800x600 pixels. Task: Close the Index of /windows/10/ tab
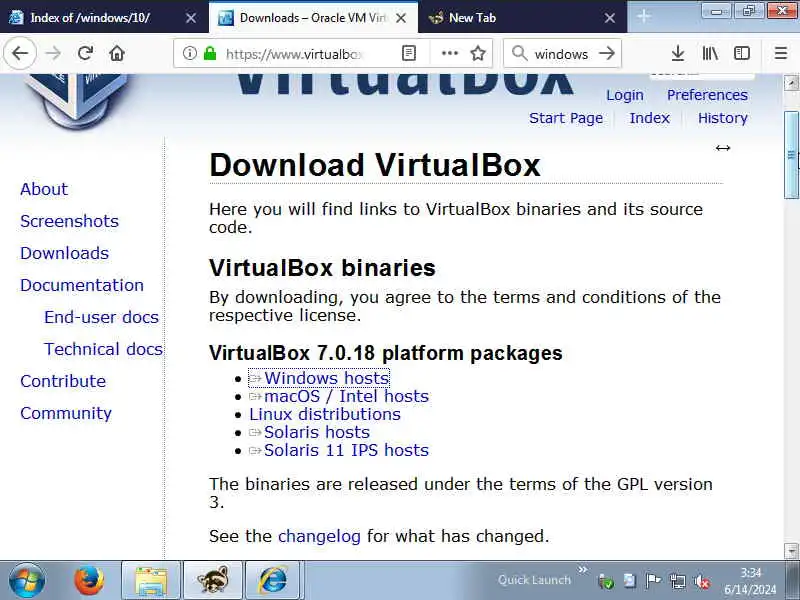(191, 18)
